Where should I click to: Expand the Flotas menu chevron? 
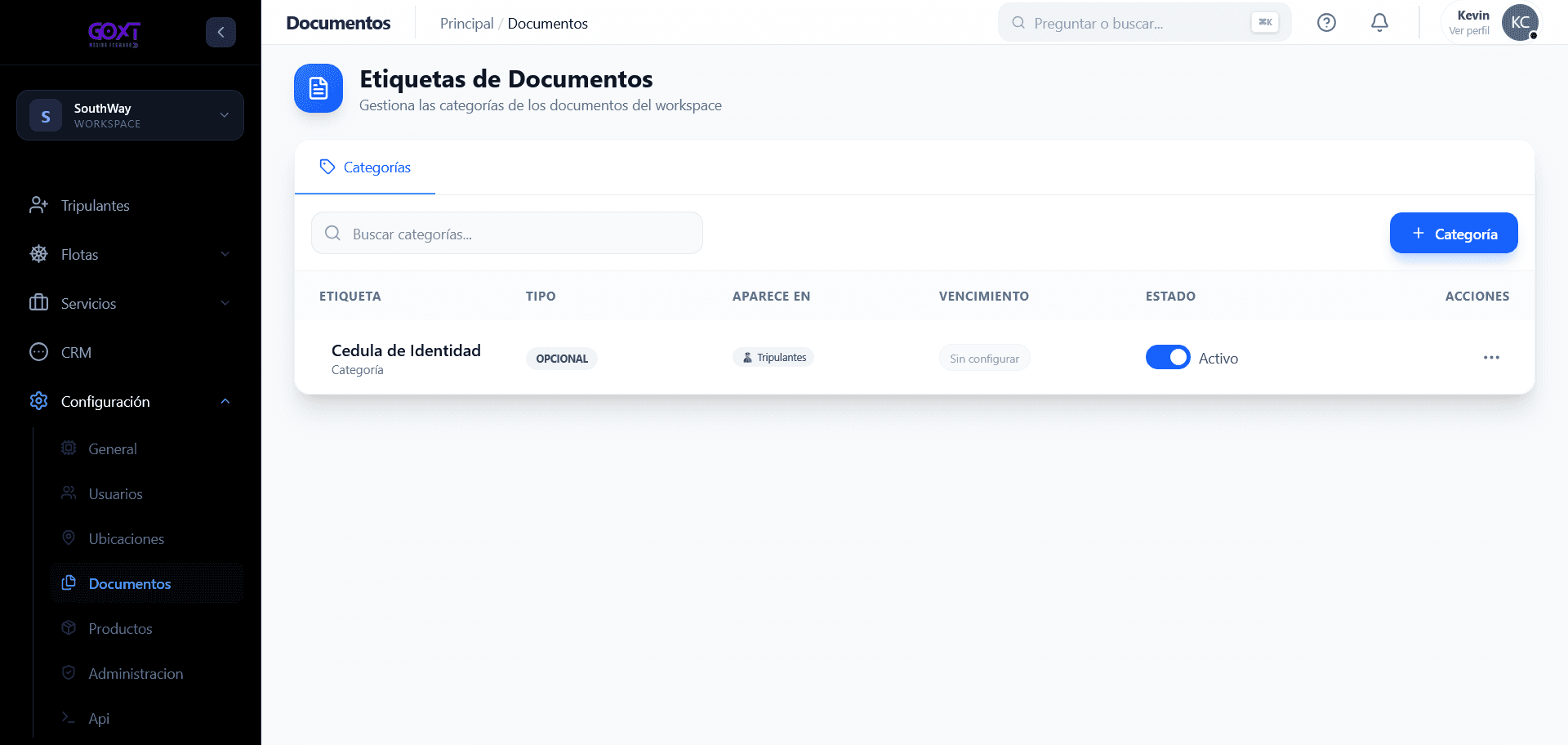pos(225,254)
